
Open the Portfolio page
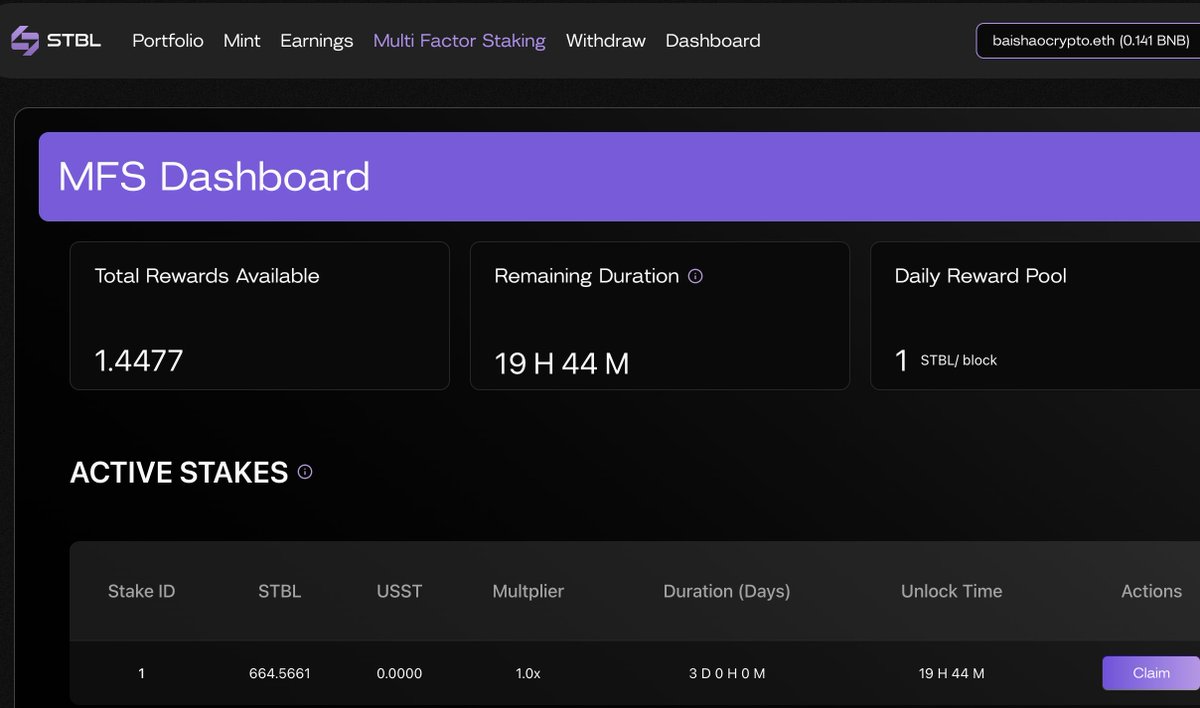167,41
